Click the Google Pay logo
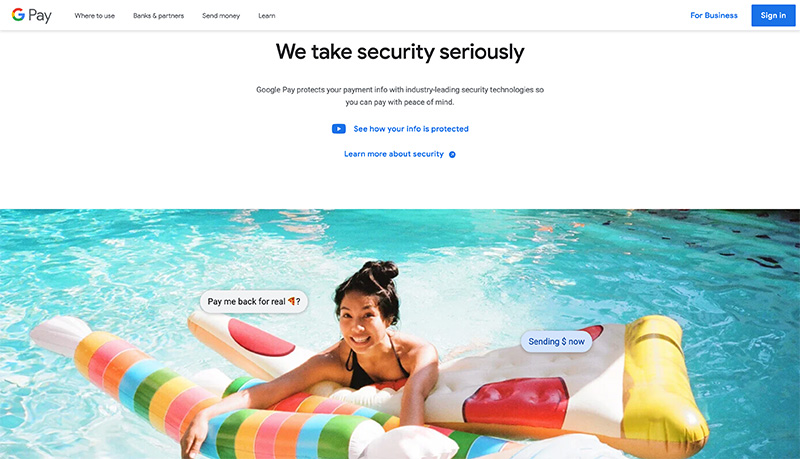This screenshot has height=459, width=800. click(32, 15)
